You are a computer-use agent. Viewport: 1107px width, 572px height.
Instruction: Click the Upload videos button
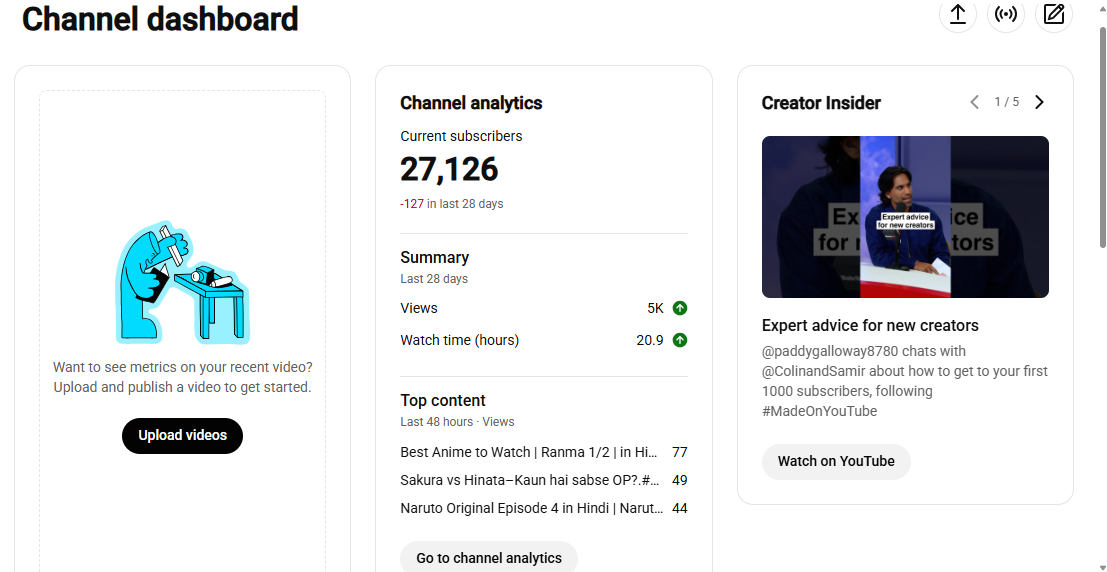pyautogui.click(x=182, y=436)
